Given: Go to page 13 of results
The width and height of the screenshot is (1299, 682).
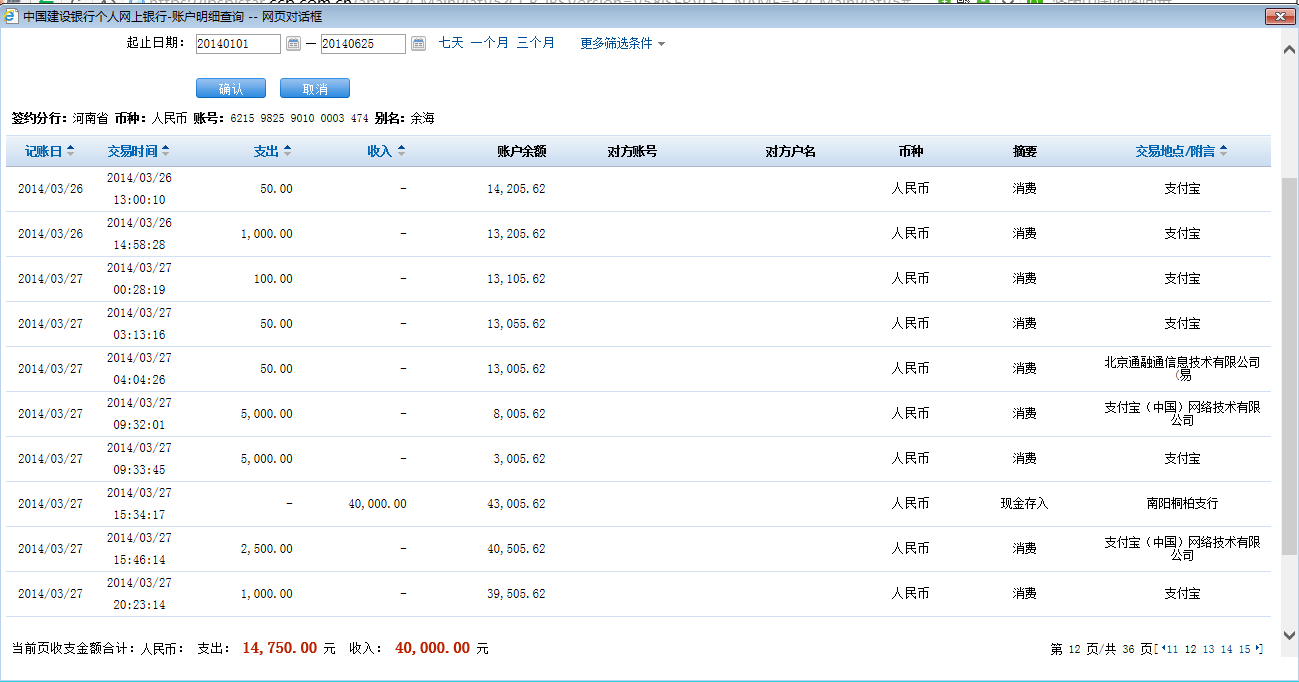Looking at the screenshot, I should (1208, 649).
